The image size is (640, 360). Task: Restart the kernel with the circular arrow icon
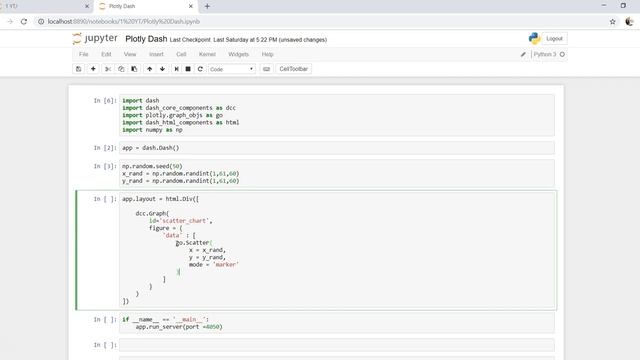click(200, 69)
